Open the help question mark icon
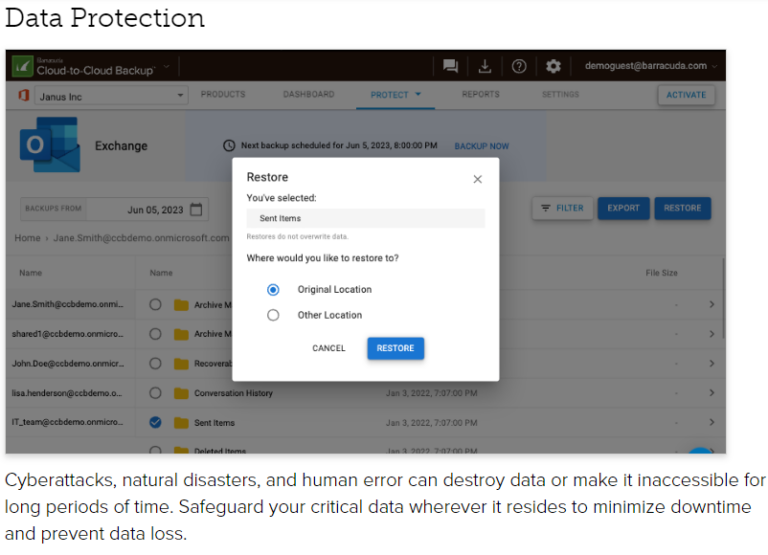This screenshot has height=555, width=768. coord(519,66)
